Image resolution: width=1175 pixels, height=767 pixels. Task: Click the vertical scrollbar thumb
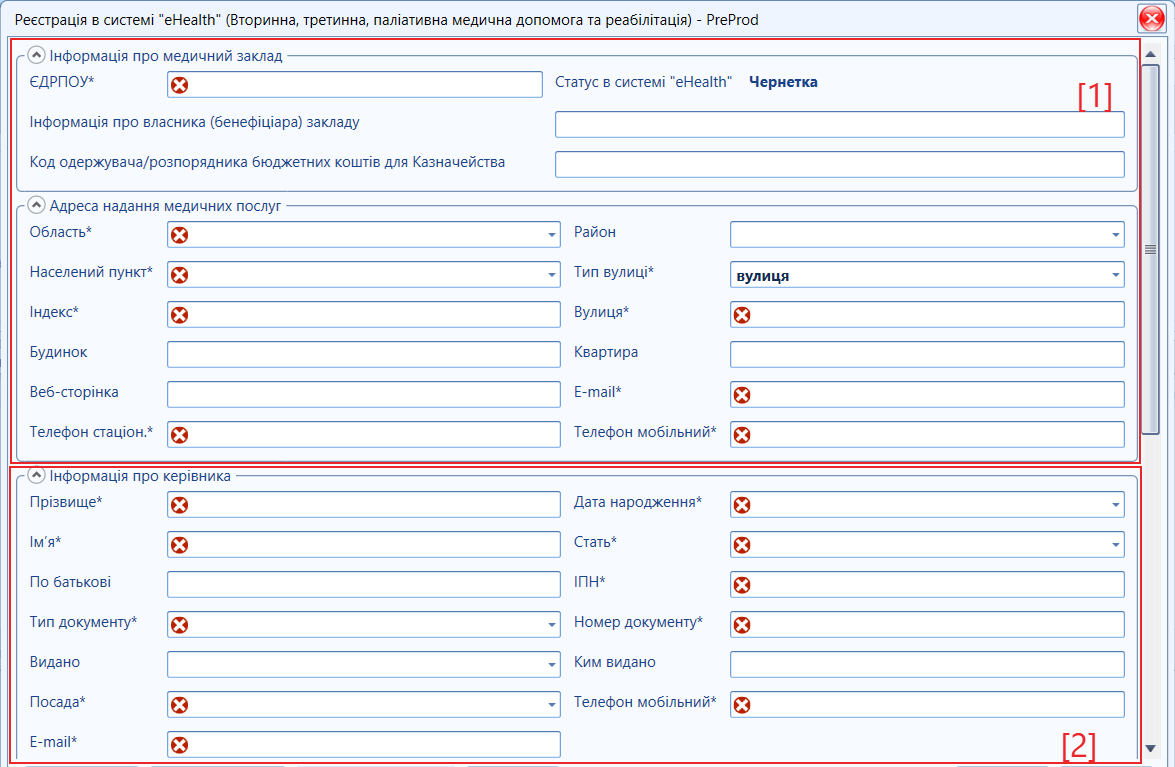tap(1150, 249)
